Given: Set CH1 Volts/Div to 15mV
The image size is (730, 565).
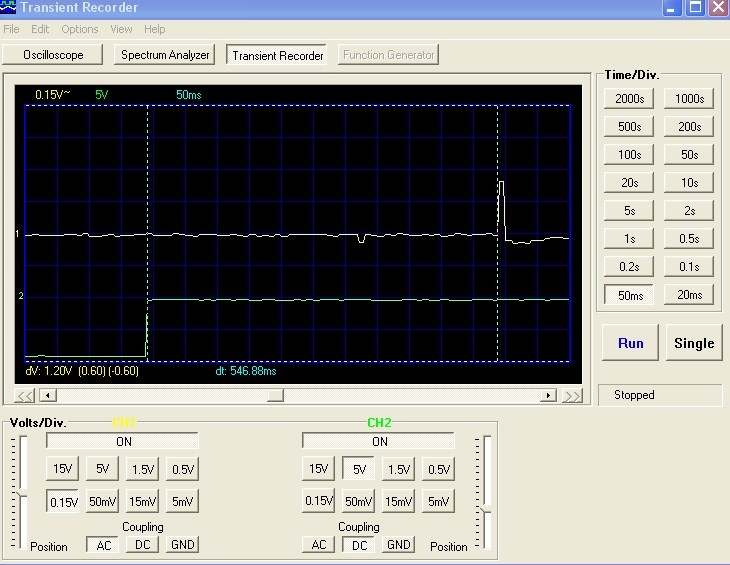Looking at the screenshot, I should pyautogui.click(x=142, y=501).
